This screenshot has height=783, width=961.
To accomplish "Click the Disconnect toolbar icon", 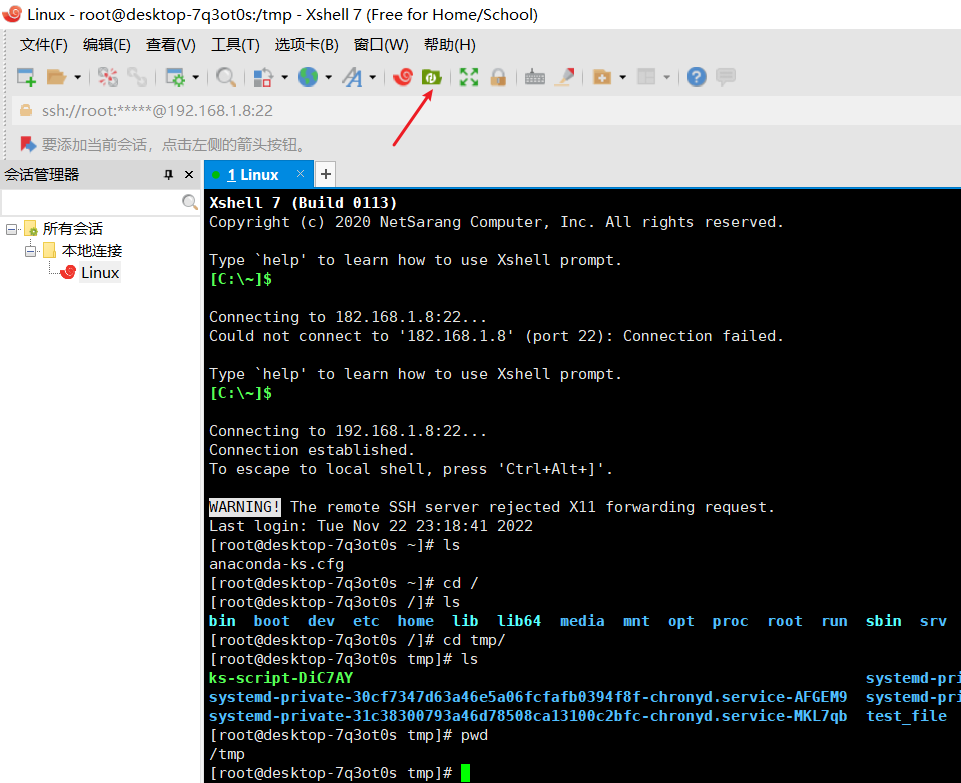I will (108, 77).
